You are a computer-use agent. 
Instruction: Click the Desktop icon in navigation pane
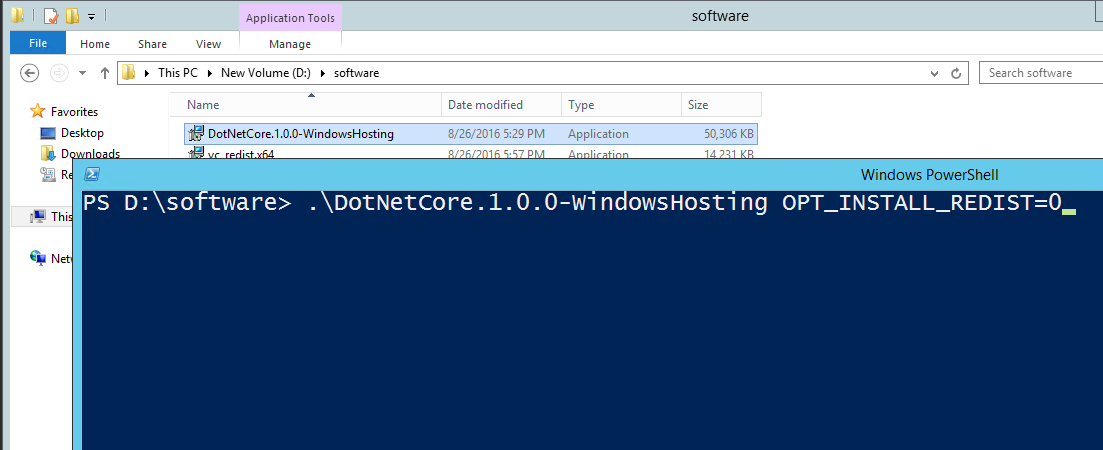48,133
